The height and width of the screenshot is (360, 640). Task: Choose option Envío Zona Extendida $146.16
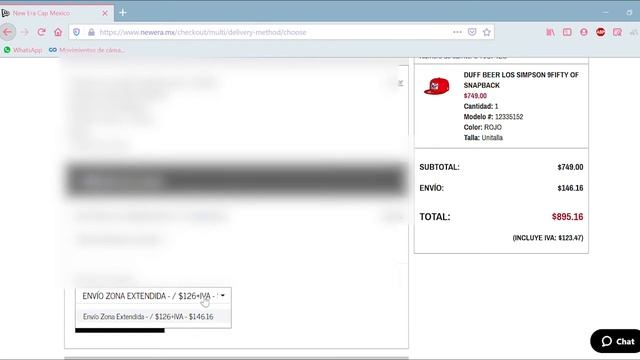153,317
